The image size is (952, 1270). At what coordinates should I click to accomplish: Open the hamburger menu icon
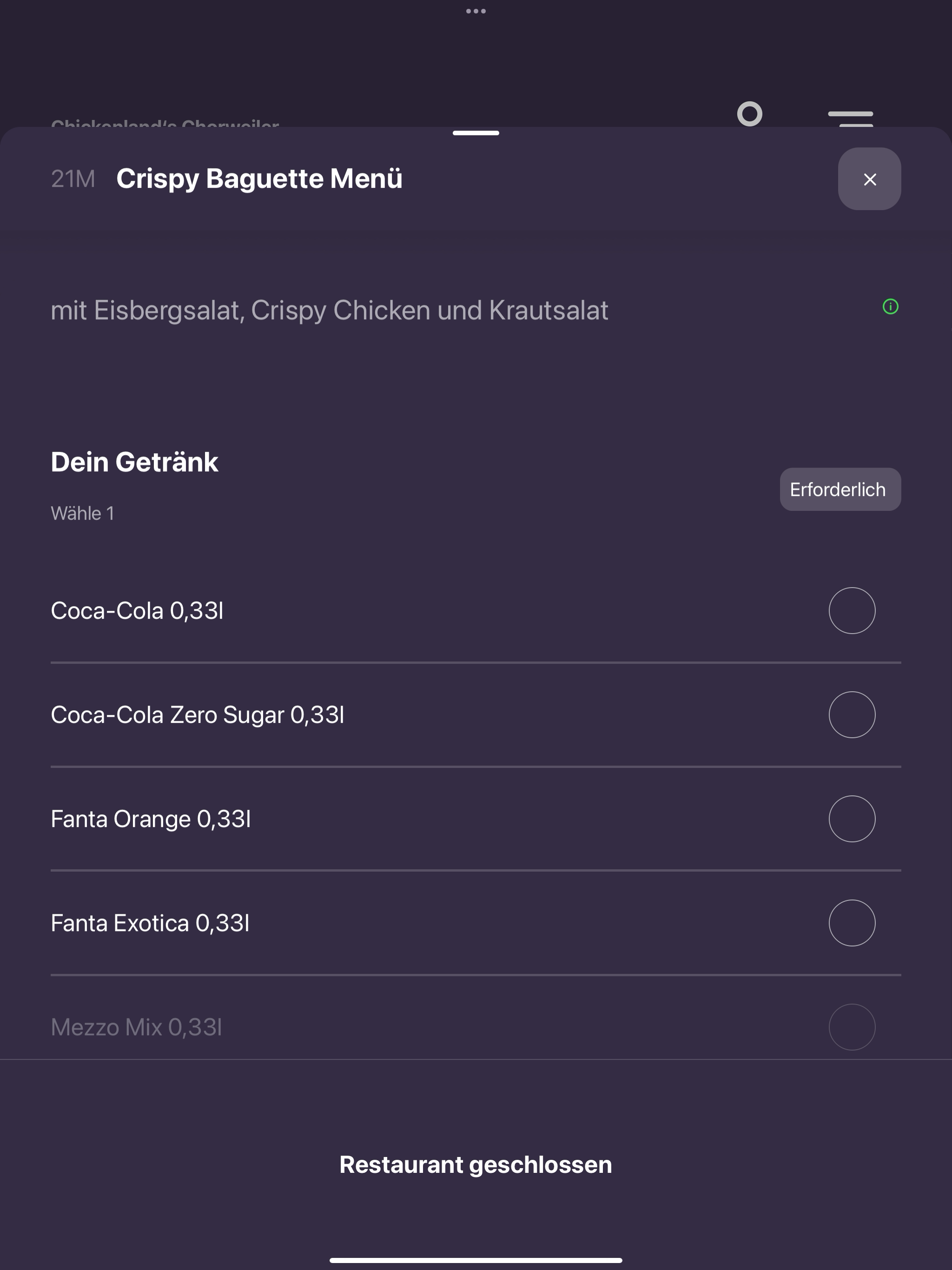coord(850,118)
